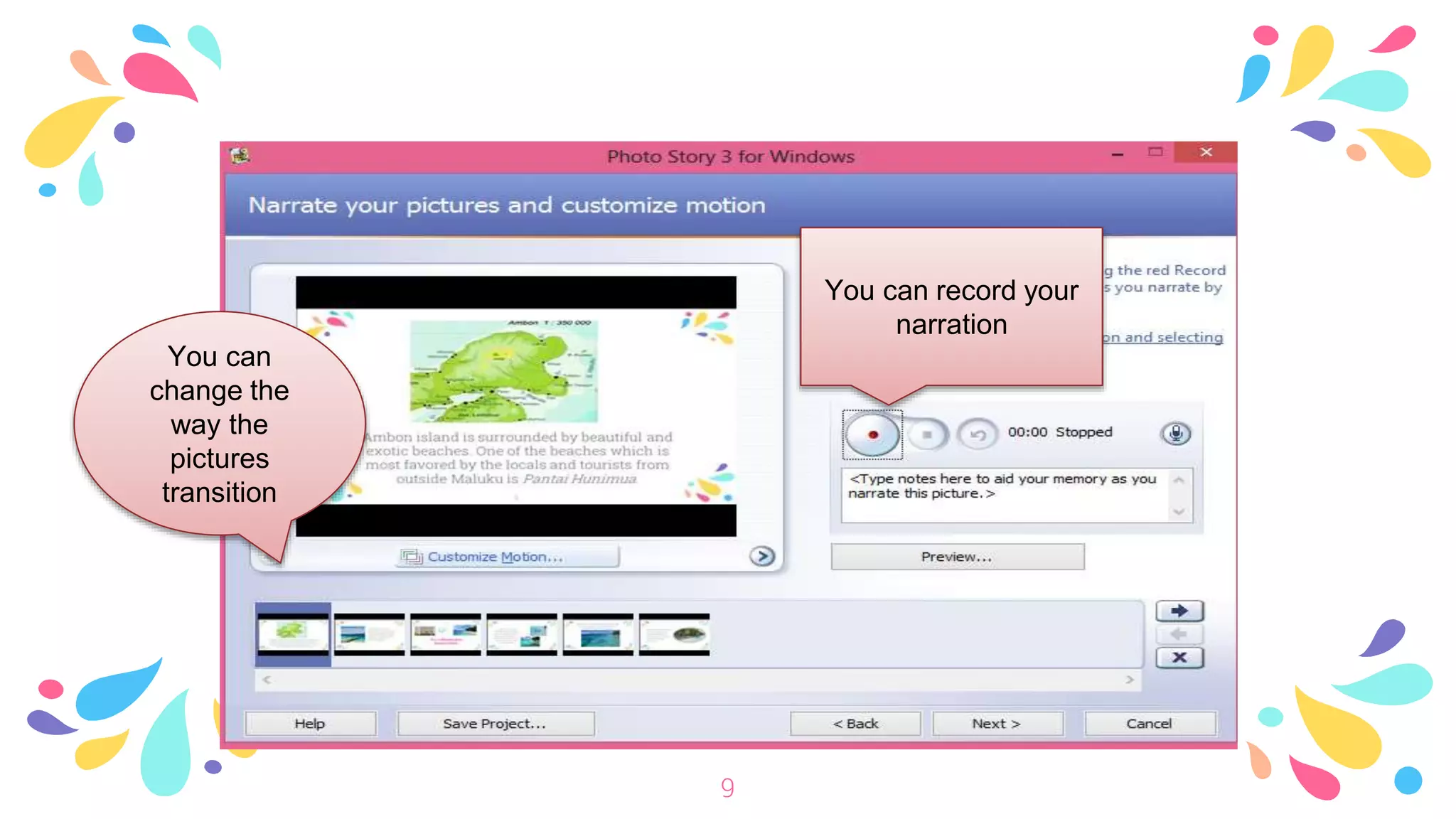This screenshot has height=819, width=1456.
Task: Go to next picture with round arrow
Action: coord(762,556)
